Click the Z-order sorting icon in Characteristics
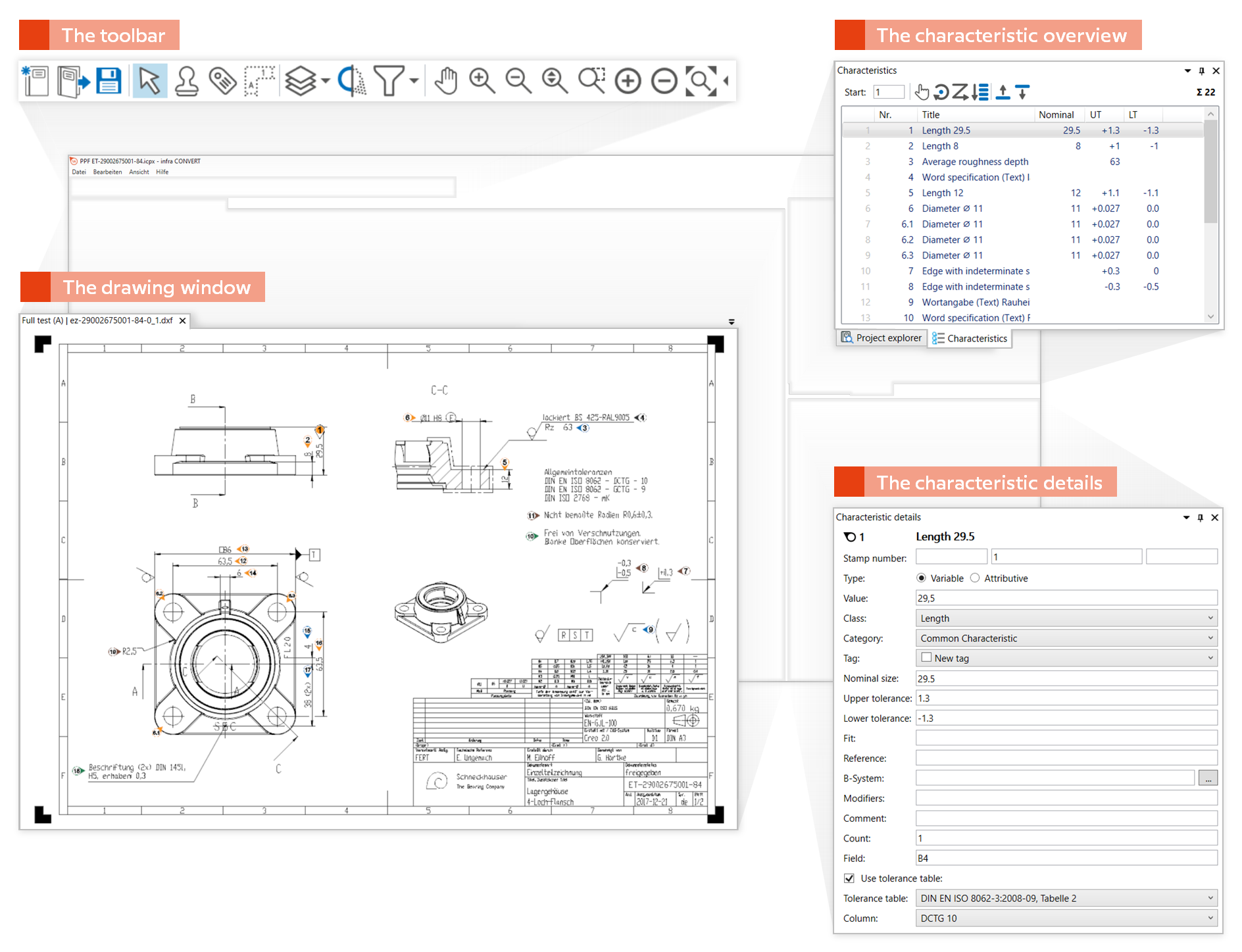 [960, 92]
